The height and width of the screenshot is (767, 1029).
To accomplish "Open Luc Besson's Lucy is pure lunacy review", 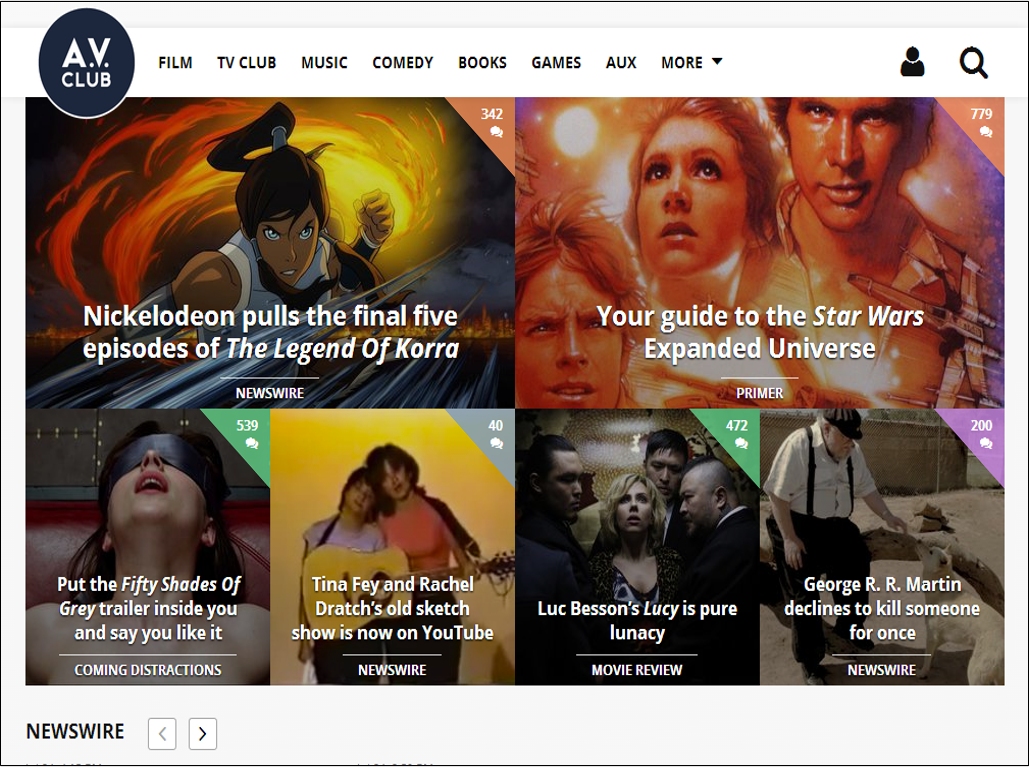I will click(637, 620).
